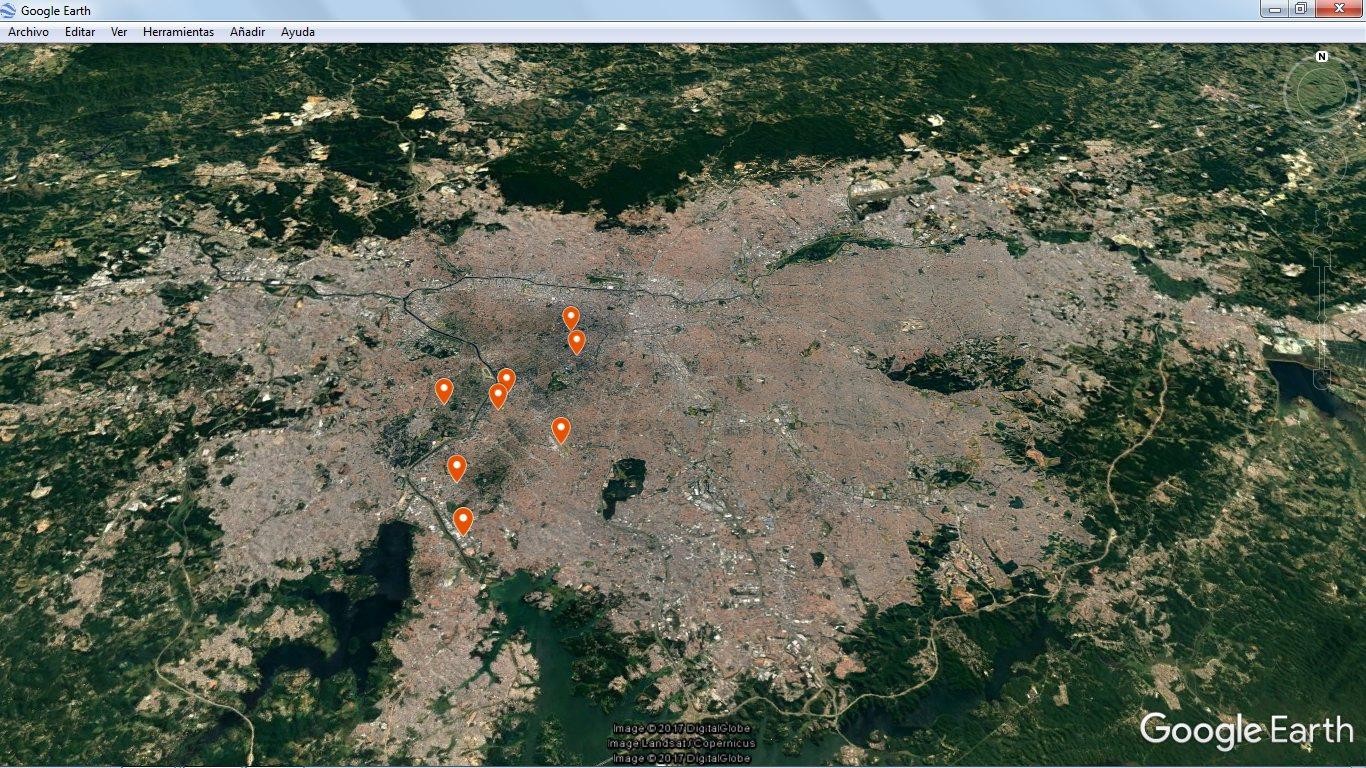Select the southernmost orange placemark pin
Image resolution: width=1366 pixels, height=768 pixels.
tap(463, 521)
